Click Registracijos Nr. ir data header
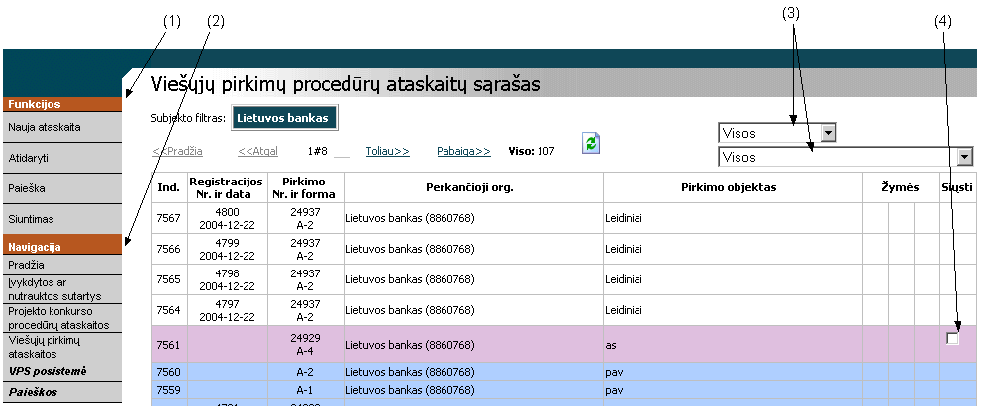 [225, 187]
